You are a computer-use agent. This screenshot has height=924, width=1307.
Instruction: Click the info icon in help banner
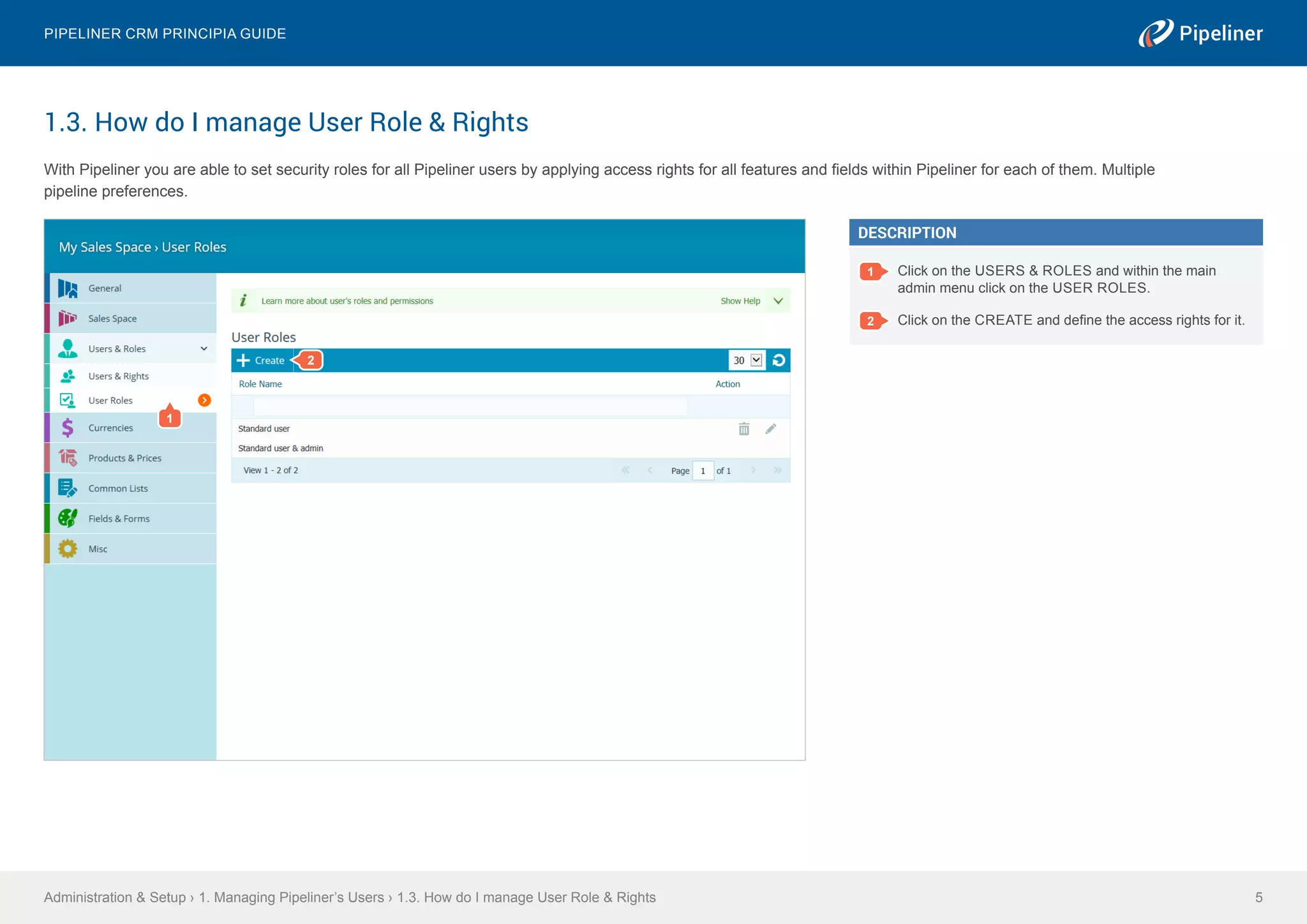click(x=243, y=301)
